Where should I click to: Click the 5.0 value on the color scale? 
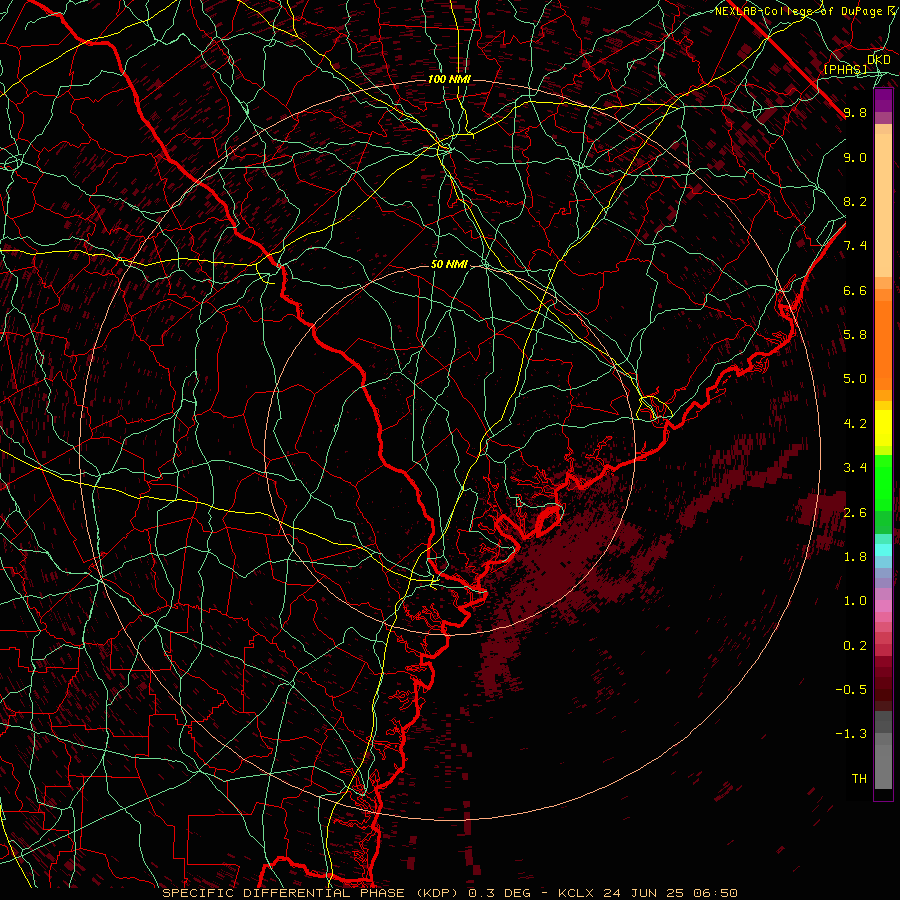click(x=855, y=379)
